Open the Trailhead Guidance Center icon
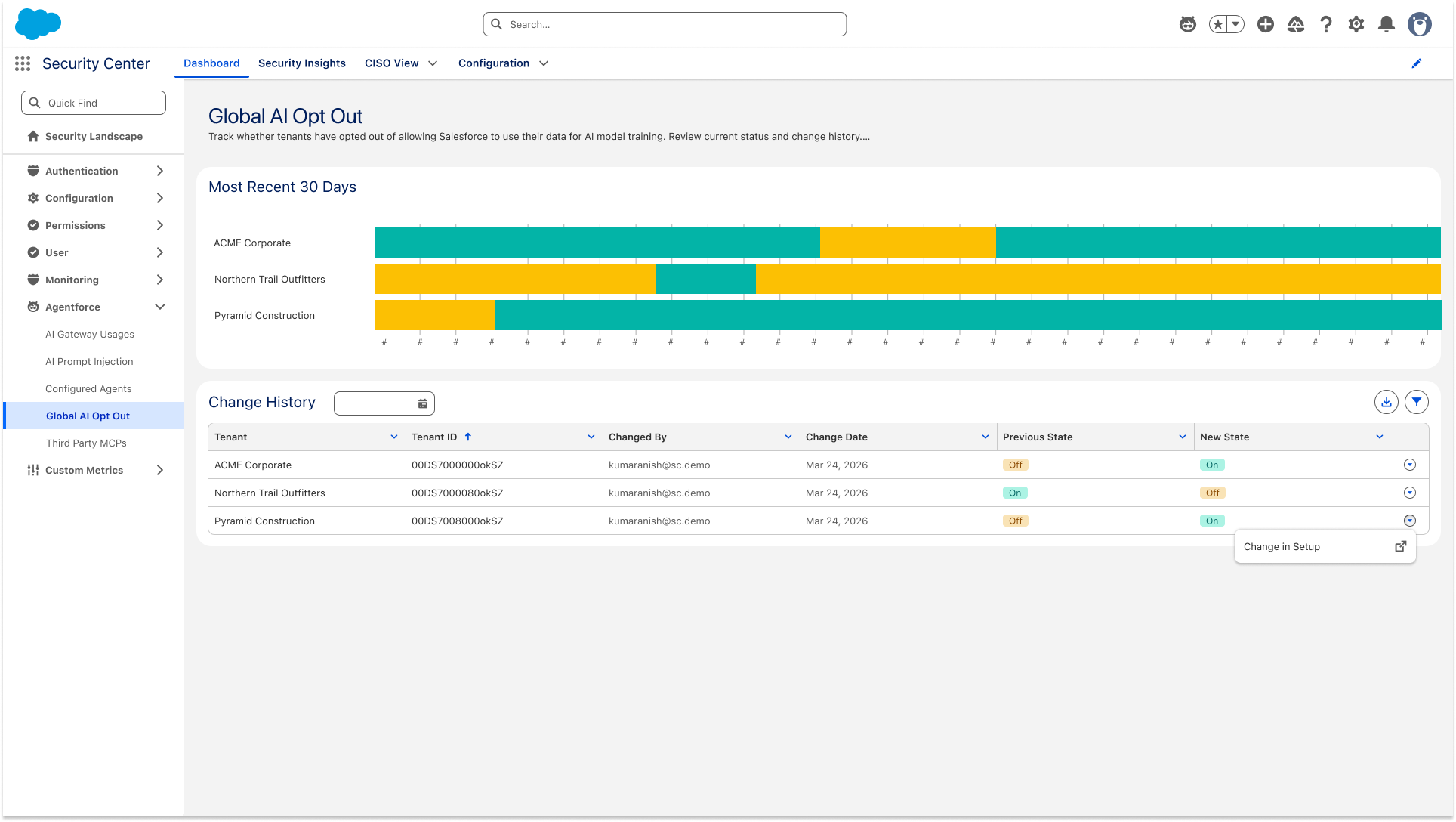Viewport: 1456px width, 822px height. pos(1296,24)
